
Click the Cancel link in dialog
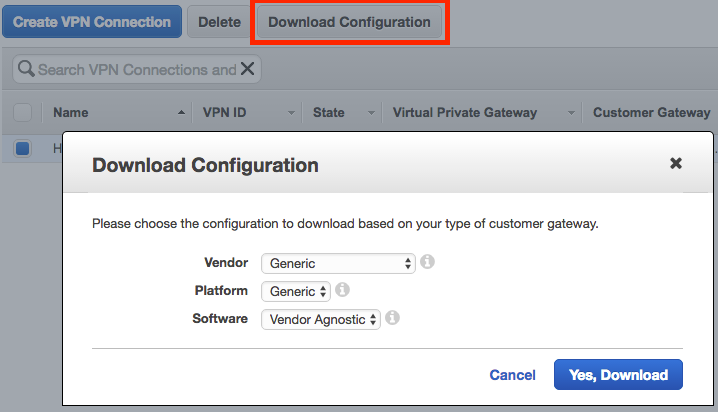coord(512,375)
